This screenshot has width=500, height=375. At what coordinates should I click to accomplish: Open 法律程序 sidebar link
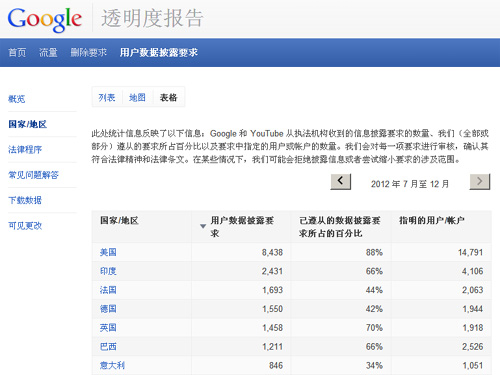pyautogui.click(x=25, y=150)
